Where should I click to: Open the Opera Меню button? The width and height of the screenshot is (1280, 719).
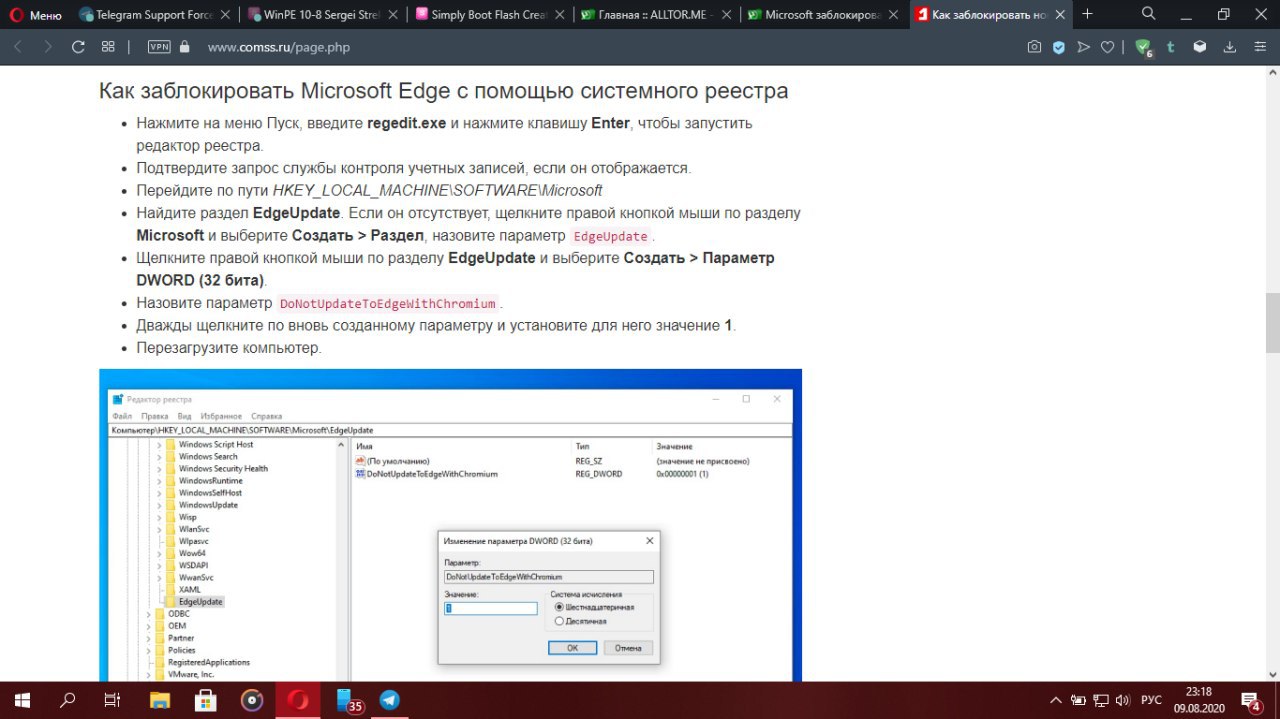coord(35,15)
